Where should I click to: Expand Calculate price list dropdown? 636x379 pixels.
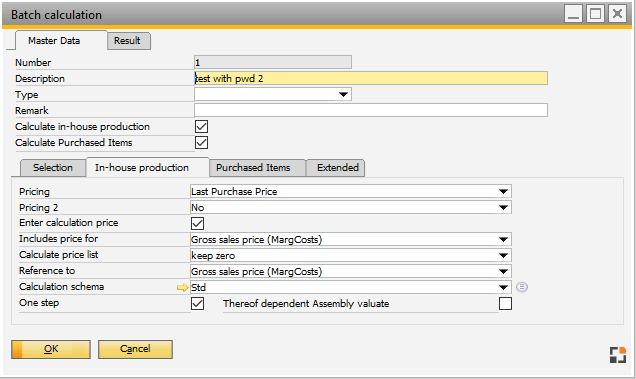[x=503, y=256]
